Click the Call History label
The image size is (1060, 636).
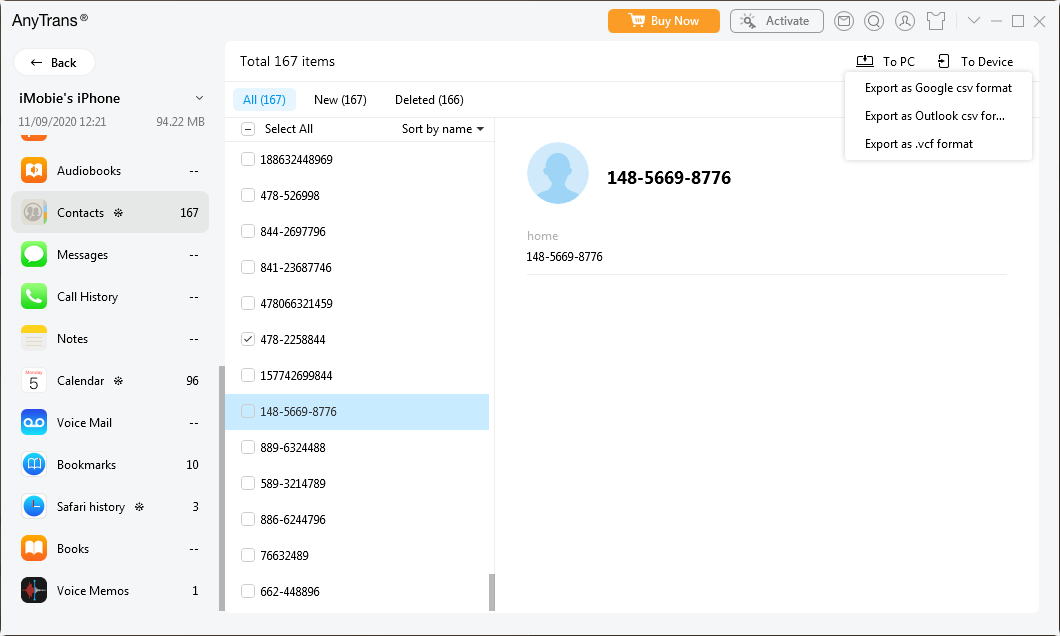(x=87, y=297)
